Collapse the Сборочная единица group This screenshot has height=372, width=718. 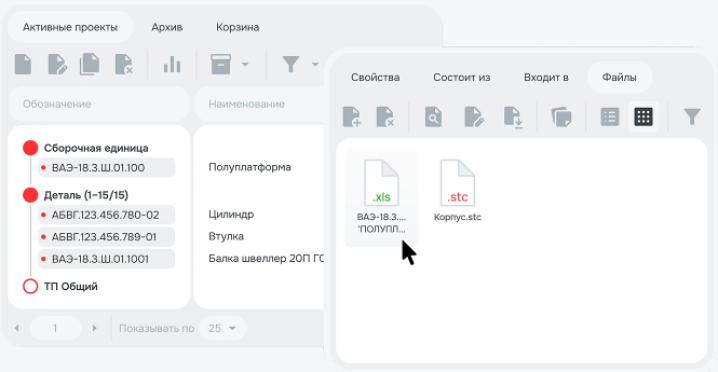point(30,148)
